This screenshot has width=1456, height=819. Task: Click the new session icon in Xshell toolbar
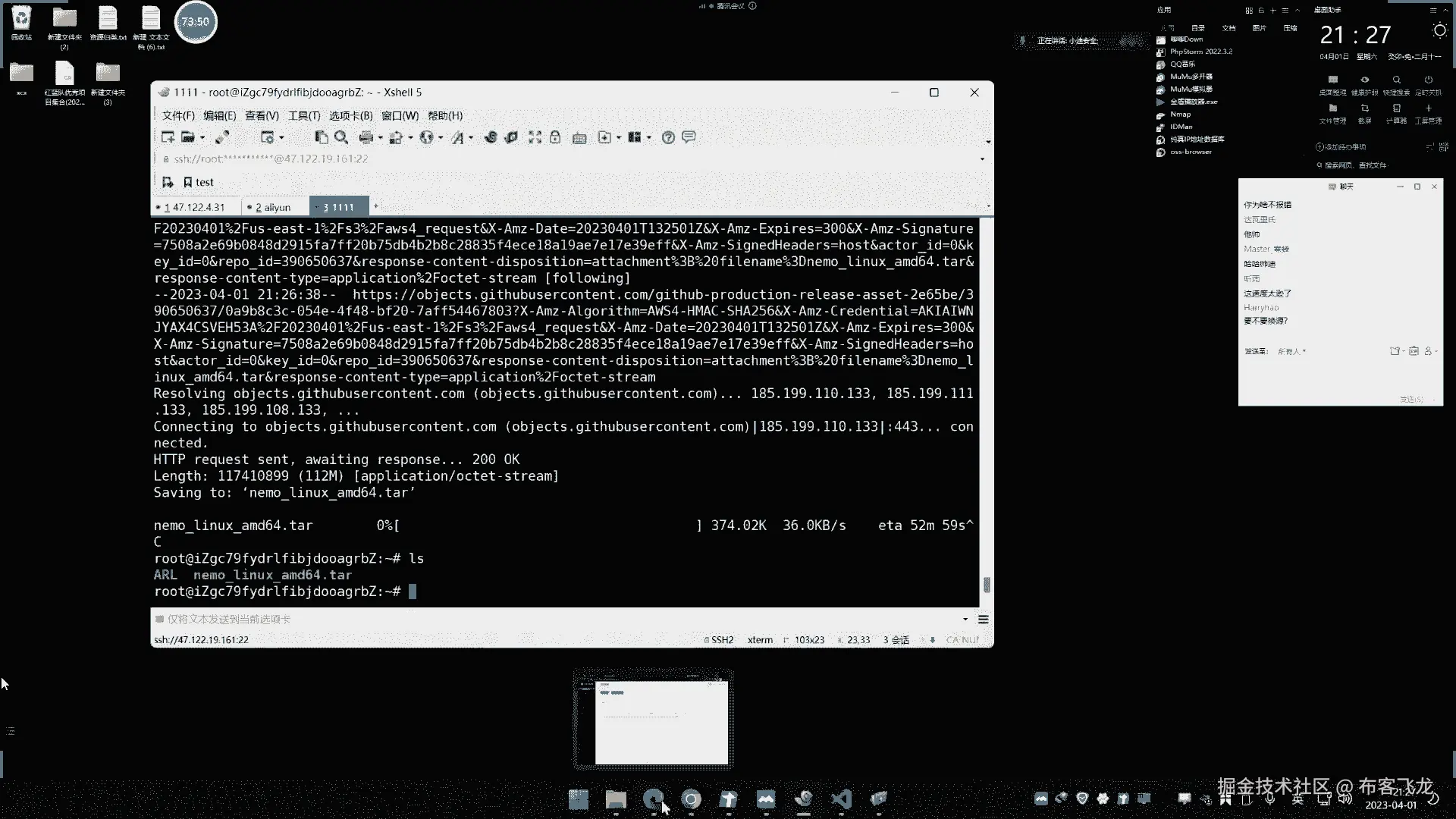[x=168, y=137]
